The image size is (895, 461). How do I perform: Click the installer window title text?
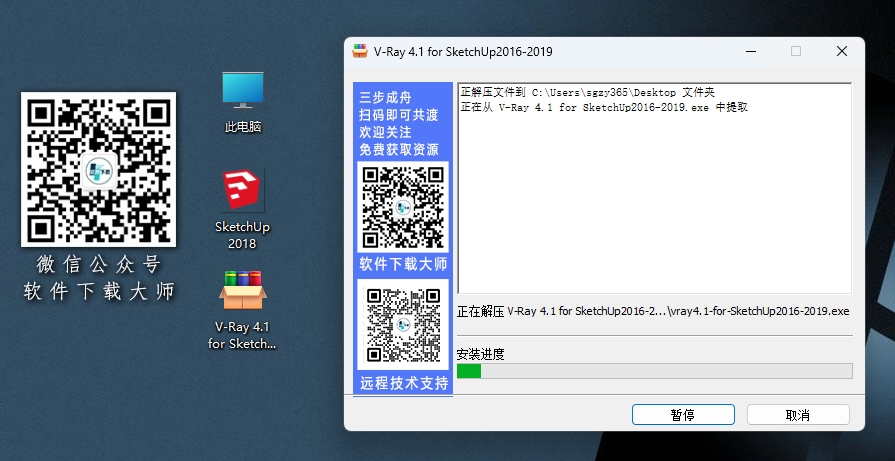(x=463, y=51)
